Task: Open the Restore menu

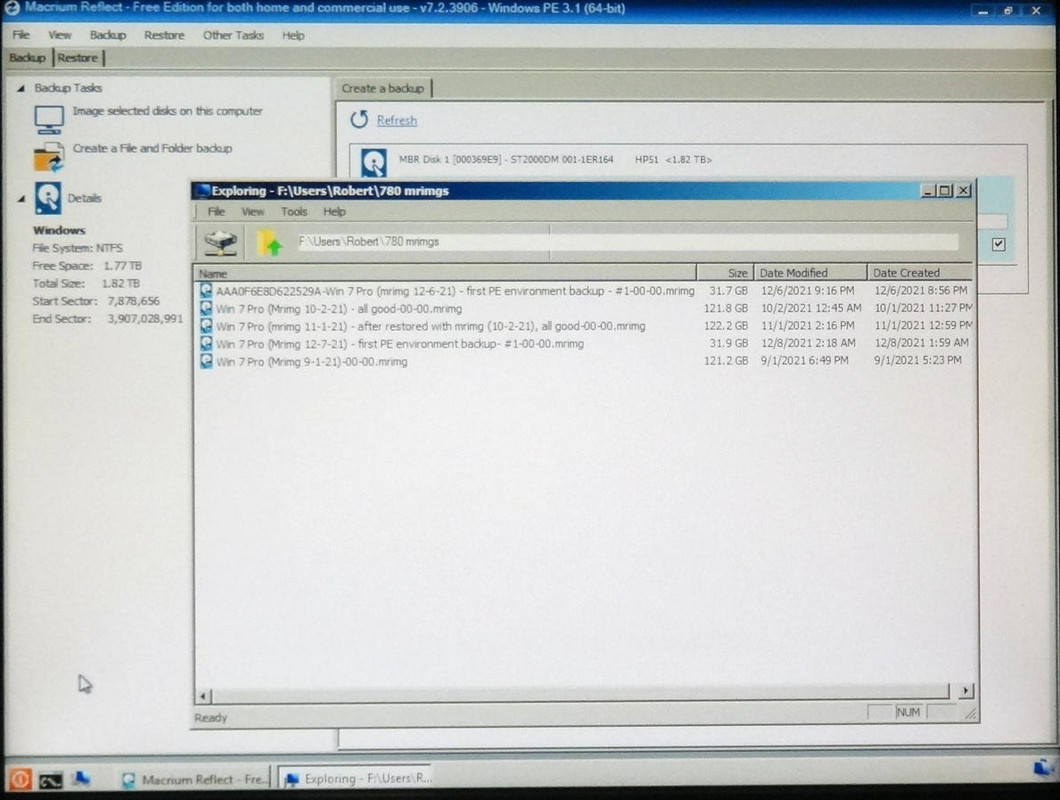Action: [164, 35]
